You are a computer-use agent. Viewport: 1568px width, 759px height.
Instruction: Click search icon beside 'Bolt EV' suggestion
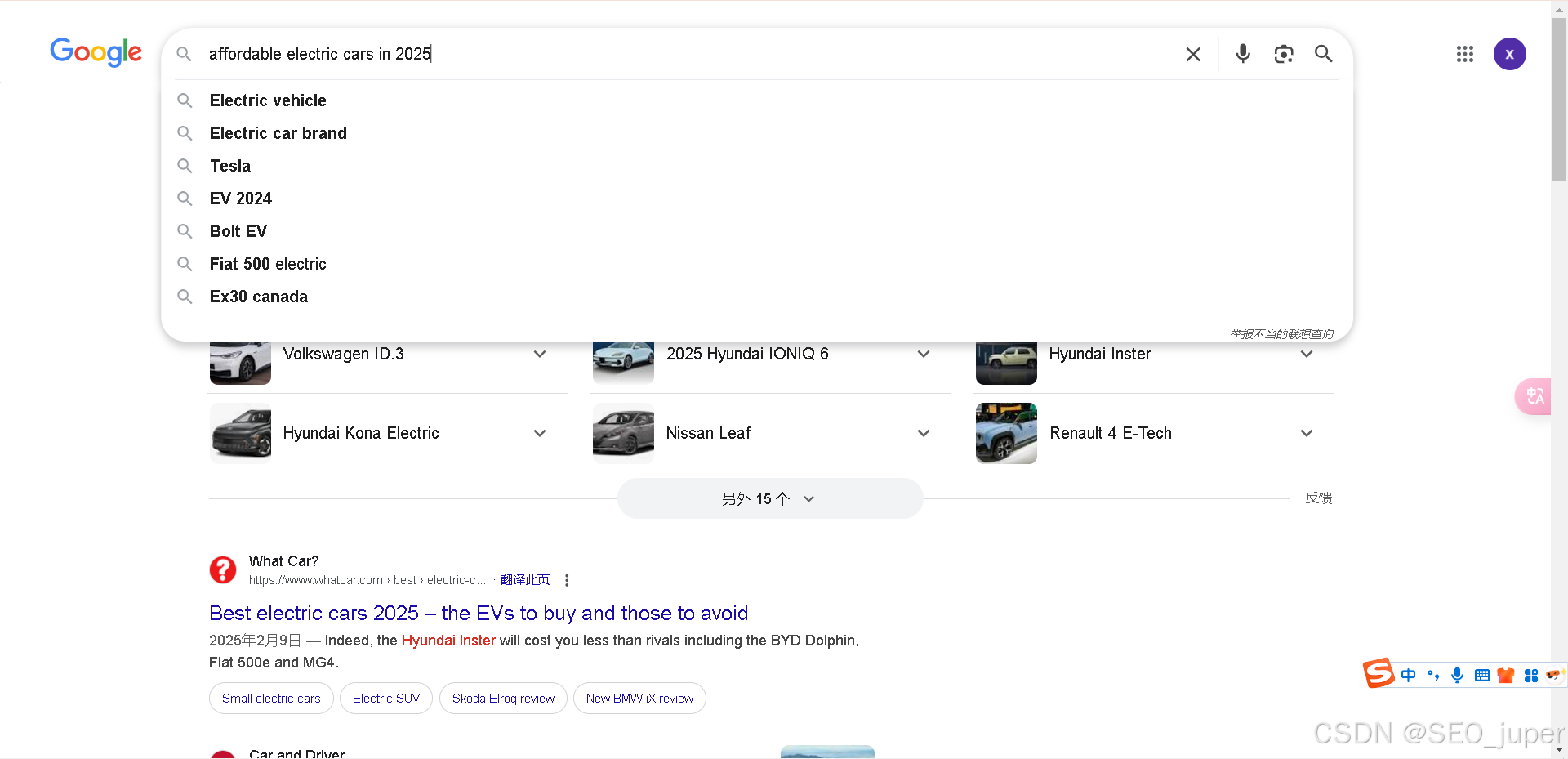pos(185,231)
